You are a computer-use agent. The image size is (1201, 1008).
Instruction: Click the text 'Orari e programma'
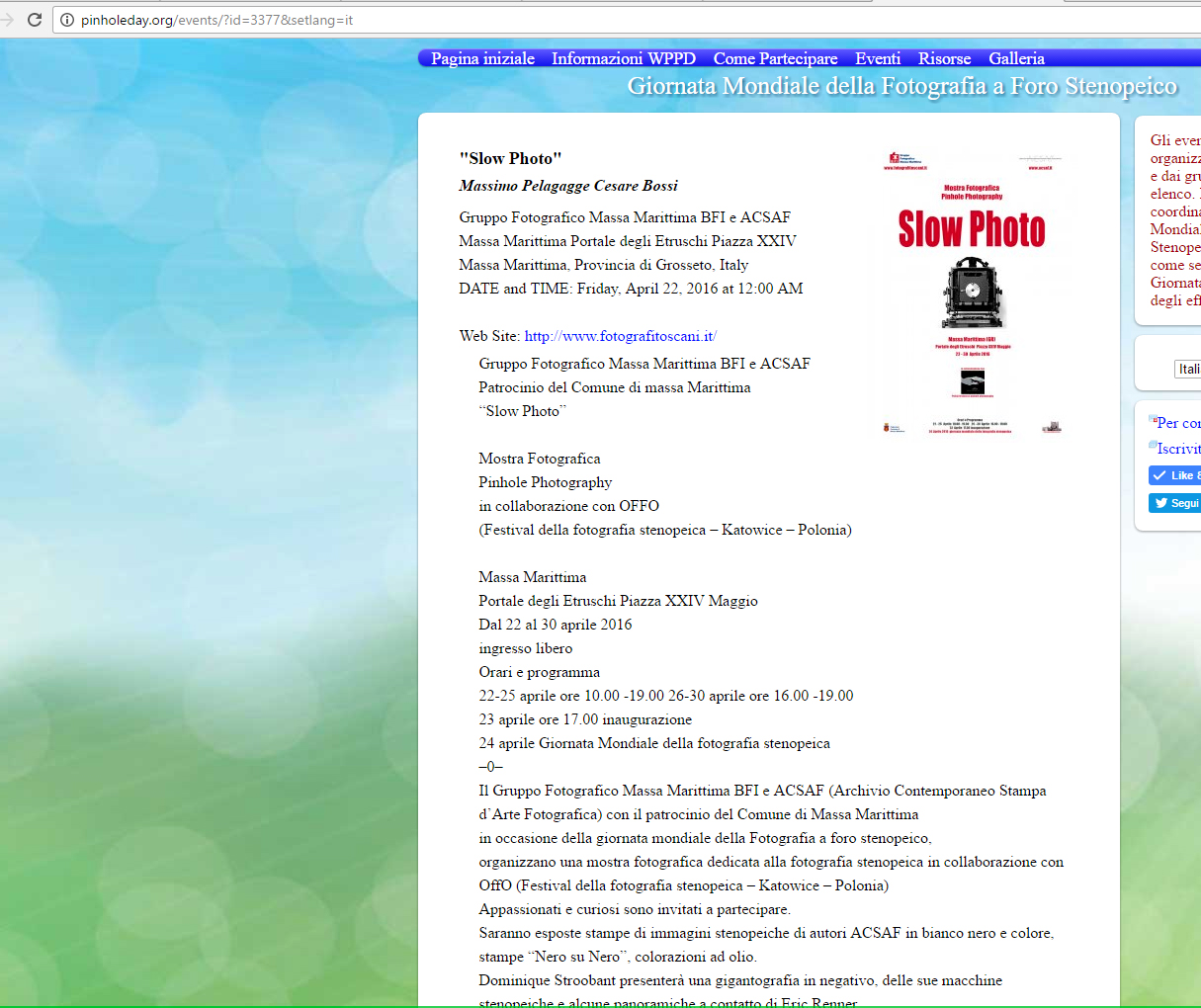coord(539,672)
